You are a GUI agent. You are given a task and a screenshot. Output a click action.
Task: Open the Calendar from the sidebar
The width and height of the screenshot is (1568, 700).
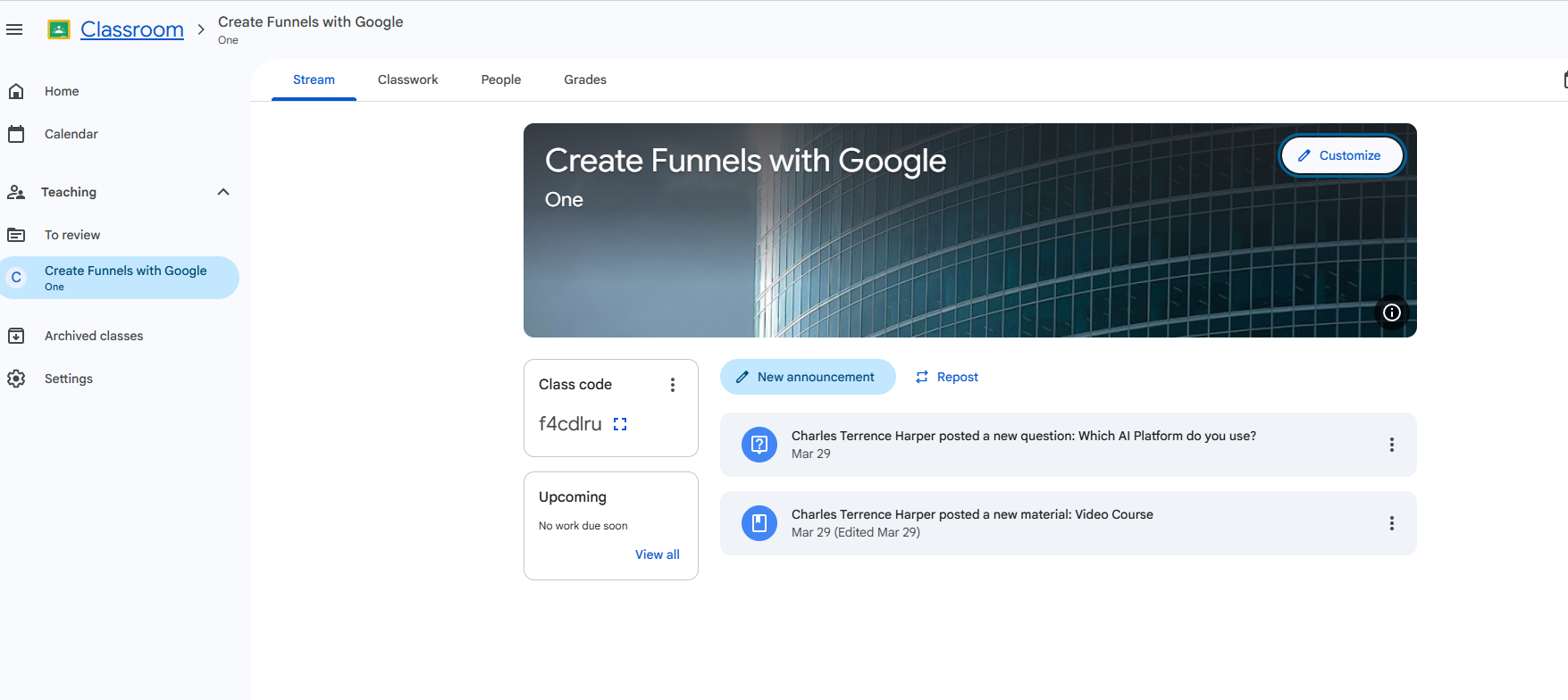[71, 134]
